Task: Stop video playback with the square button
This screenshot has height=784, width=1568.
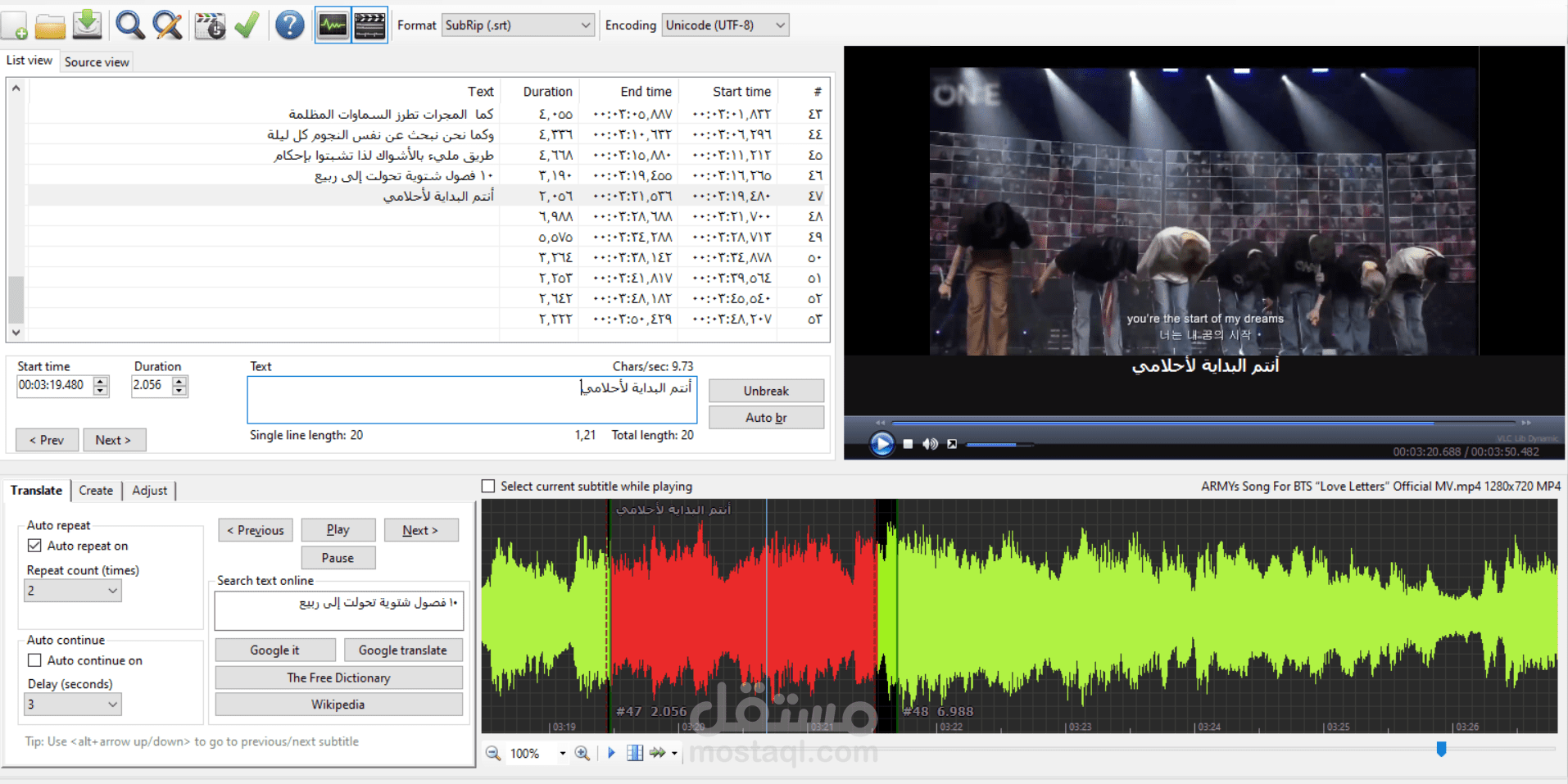Action: pyautogui.click(x=908, y=444)
